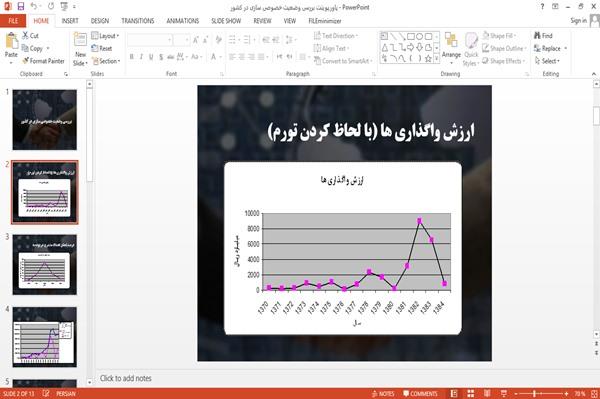
Task: Open the font size combo box
Action: pyautogui.click(x=181, y=40)
